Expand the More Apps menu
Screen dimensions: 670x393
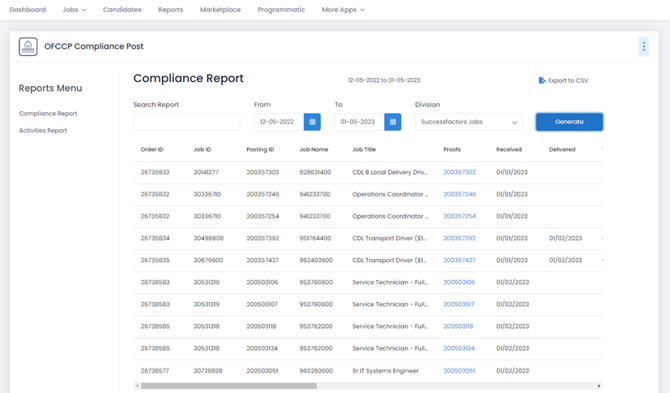point(343,9)
